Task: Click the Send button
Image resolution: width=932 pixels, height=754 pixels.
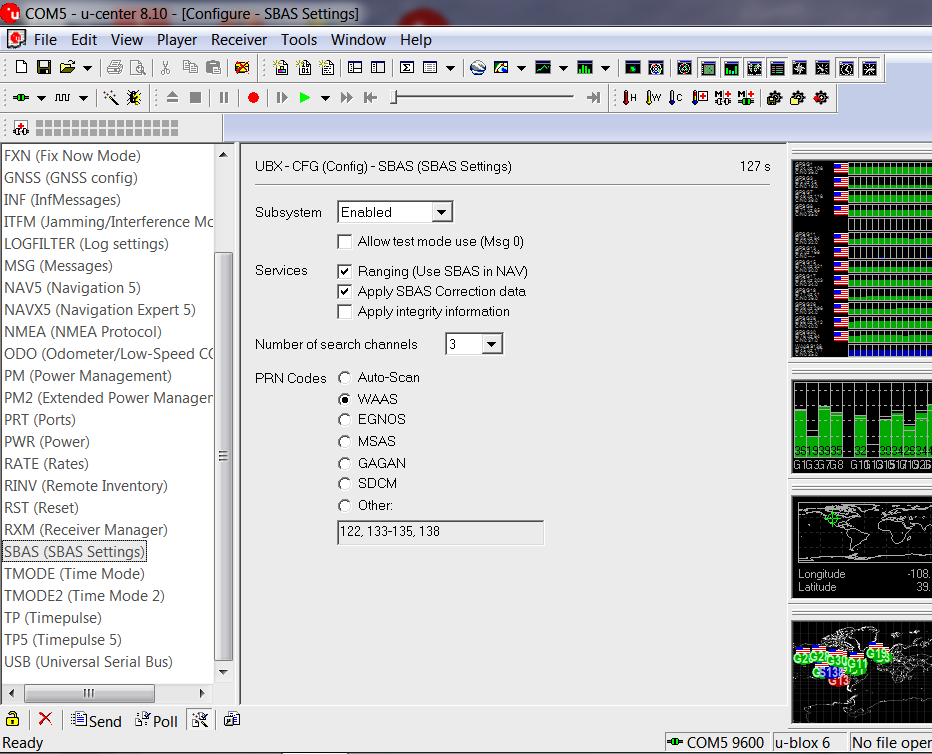Action: [96, 721]
